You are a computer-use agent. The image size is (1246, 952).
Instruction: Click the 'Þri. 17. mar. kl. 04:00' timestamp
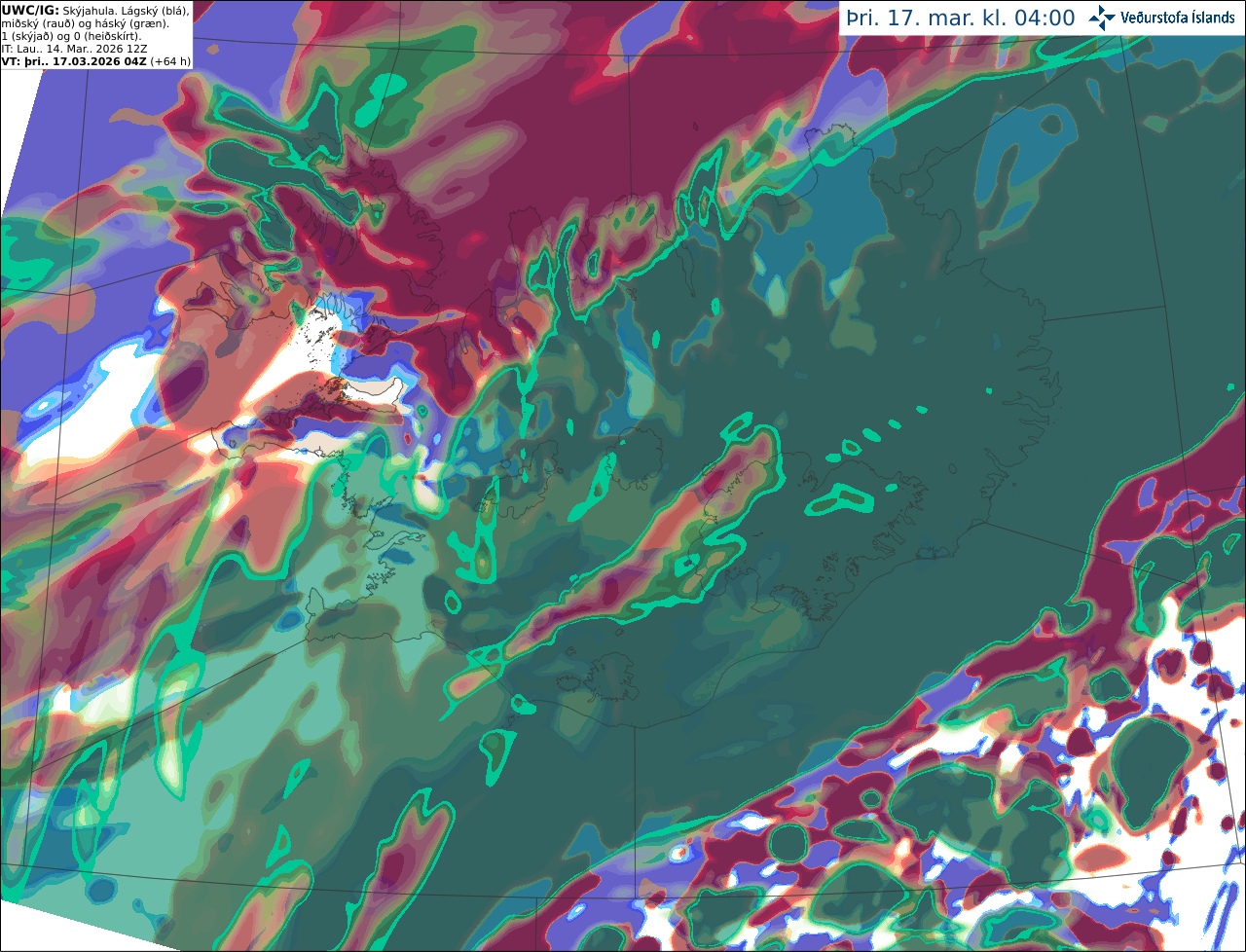(961, 18)
